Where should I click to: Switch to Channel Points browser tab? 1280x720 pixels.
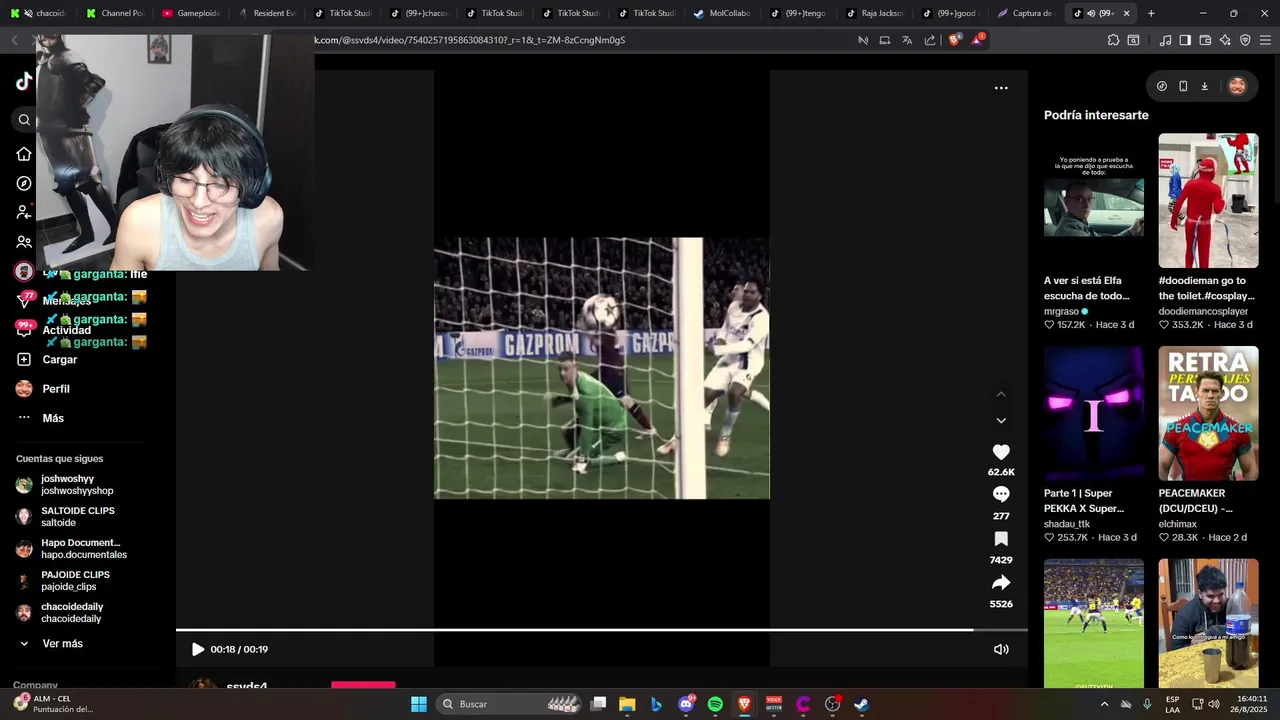(x=114, y=13)
